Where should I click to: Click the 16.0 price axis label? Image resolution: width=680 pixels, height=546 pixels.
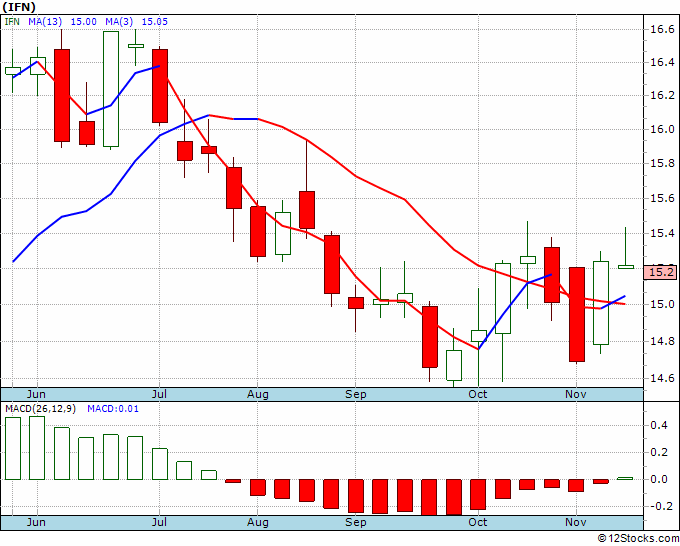(662, 129)
